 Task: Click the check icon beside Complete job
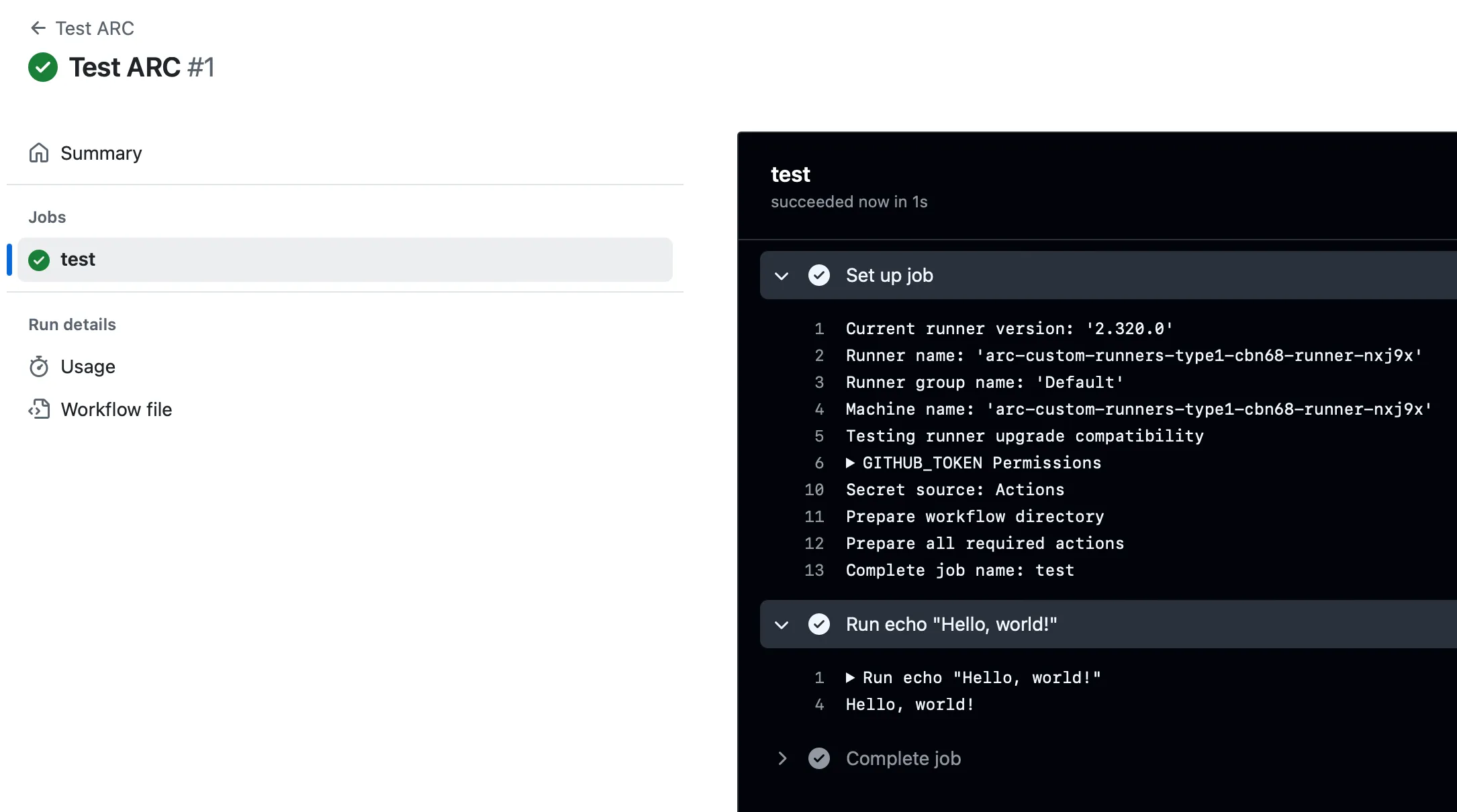pos(819,758)
